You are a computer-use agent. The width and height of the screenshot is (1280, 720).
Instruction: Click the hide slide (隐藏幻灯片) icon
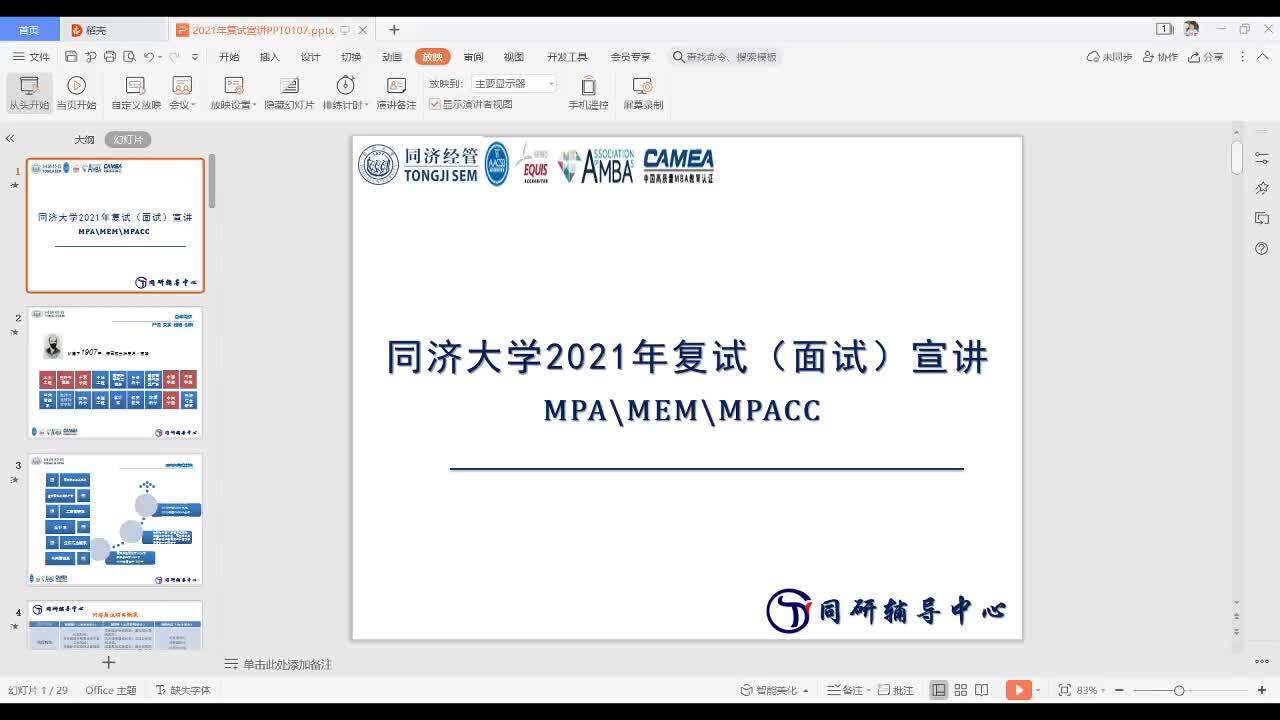[x=289, y=86]
